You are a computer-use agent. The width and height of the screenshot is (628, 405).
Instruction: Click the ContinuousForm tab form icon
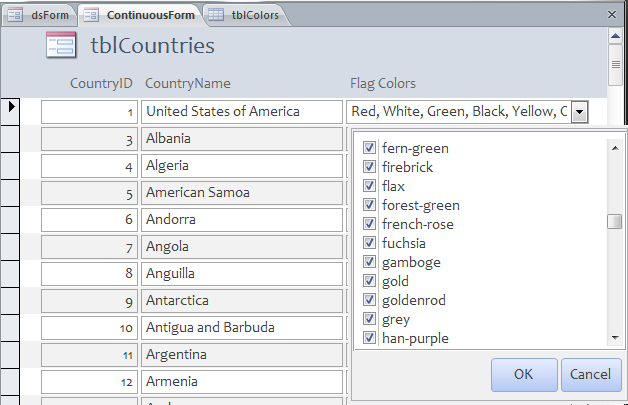tap(91, 15)
